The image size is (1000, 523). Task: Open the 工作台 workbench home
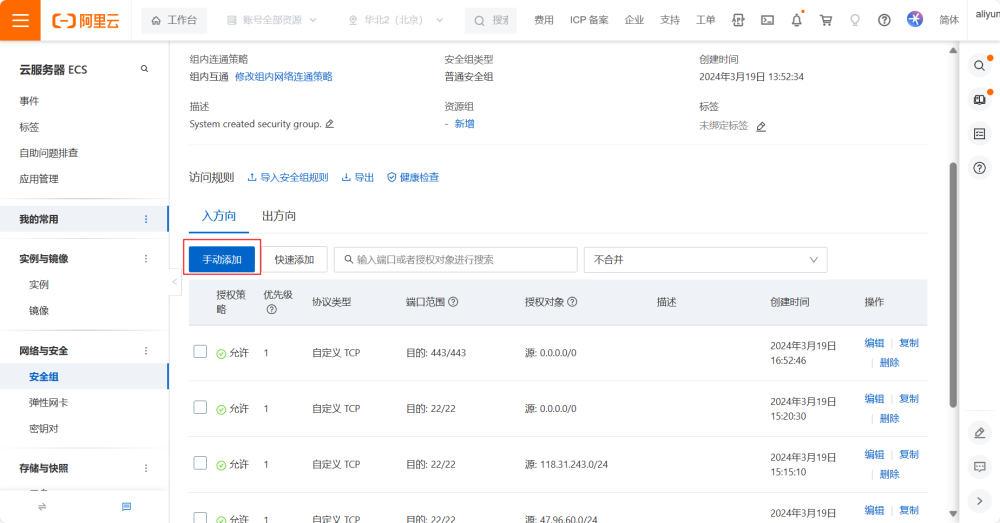174,20
